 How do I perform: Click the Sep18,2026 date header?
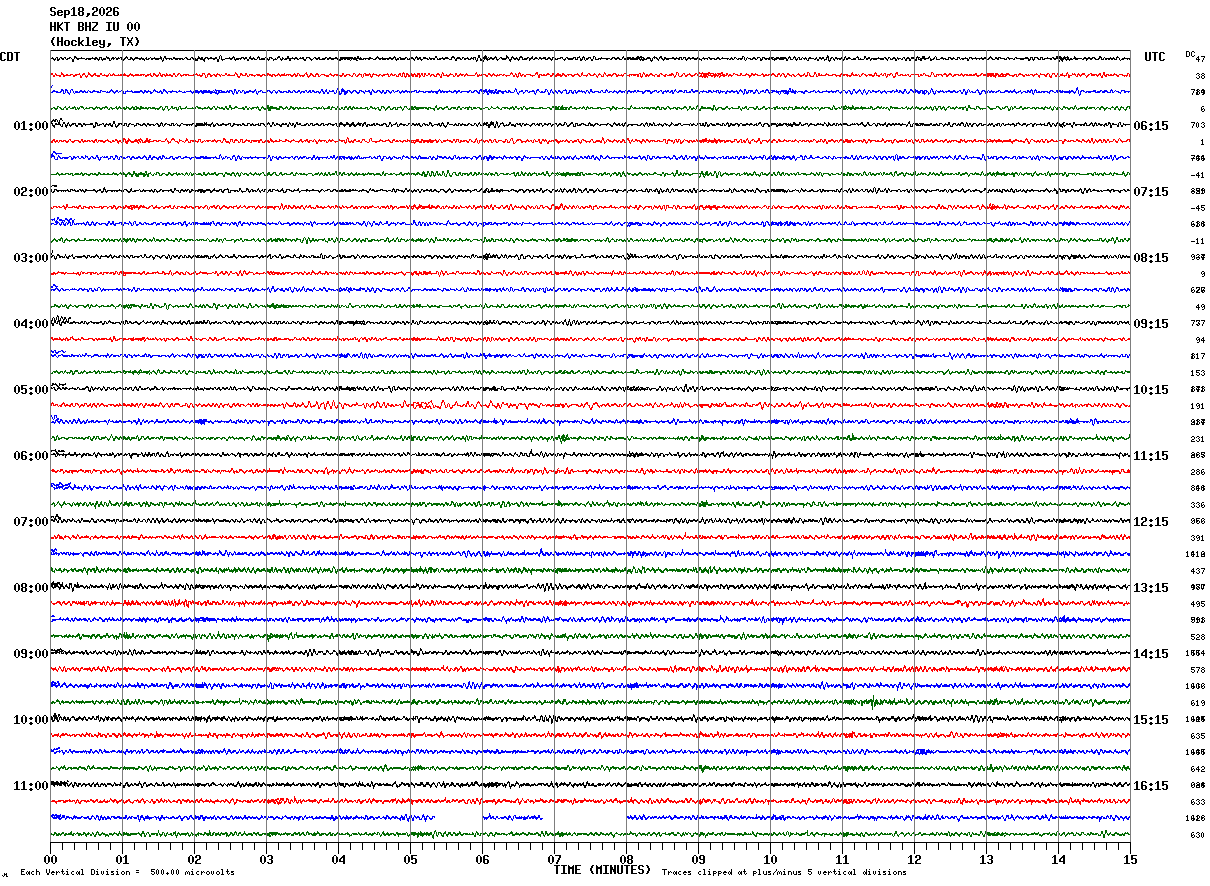tap(84, 12)
